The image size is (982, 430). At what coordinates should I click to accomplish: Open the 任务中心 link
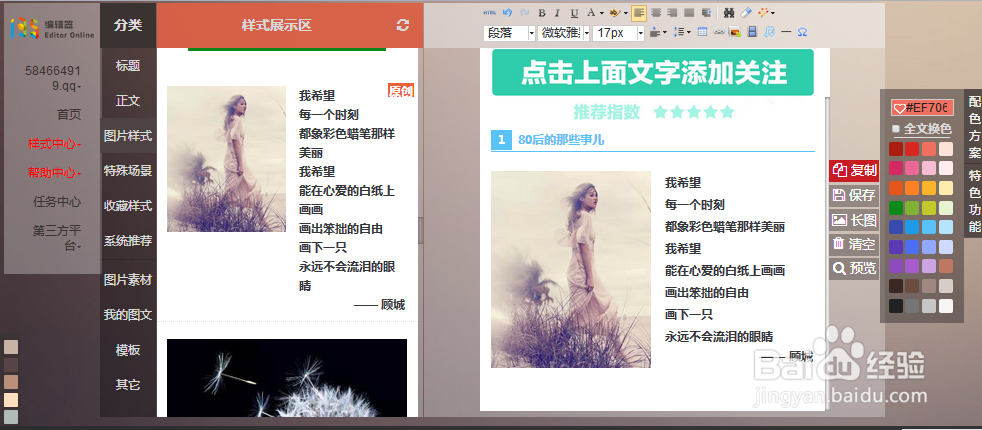point(57,202)
